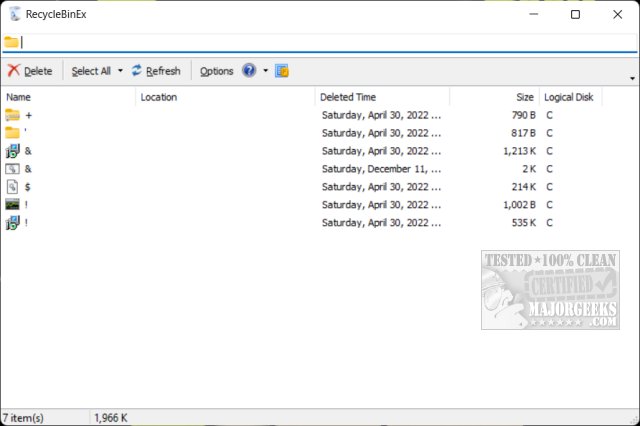The height and width of the screenshot is (426, 640).
Task: Select the image icon of the 1,002 B item
Action: pyautogui.click(x=12, y=204)
